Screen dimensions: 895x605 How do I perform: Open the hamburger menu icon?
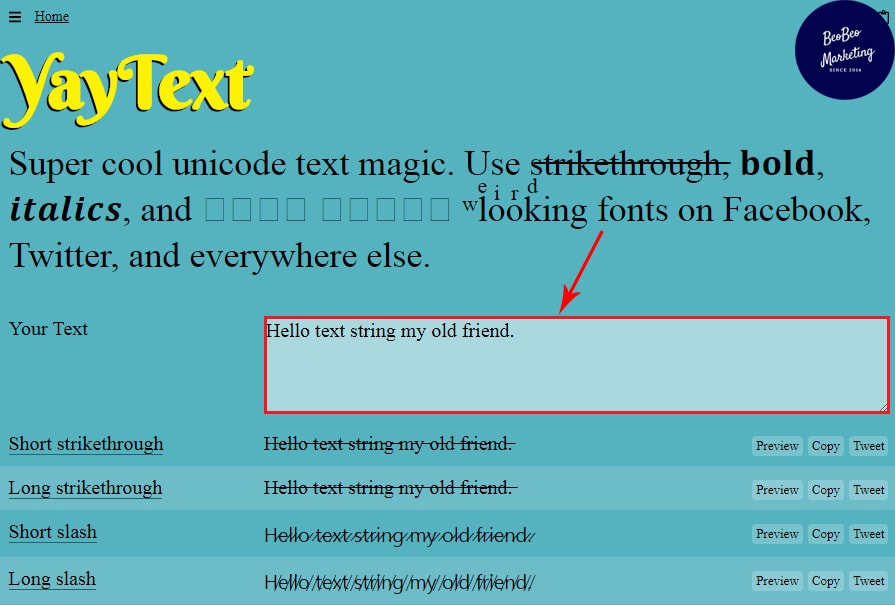(15, 16)
